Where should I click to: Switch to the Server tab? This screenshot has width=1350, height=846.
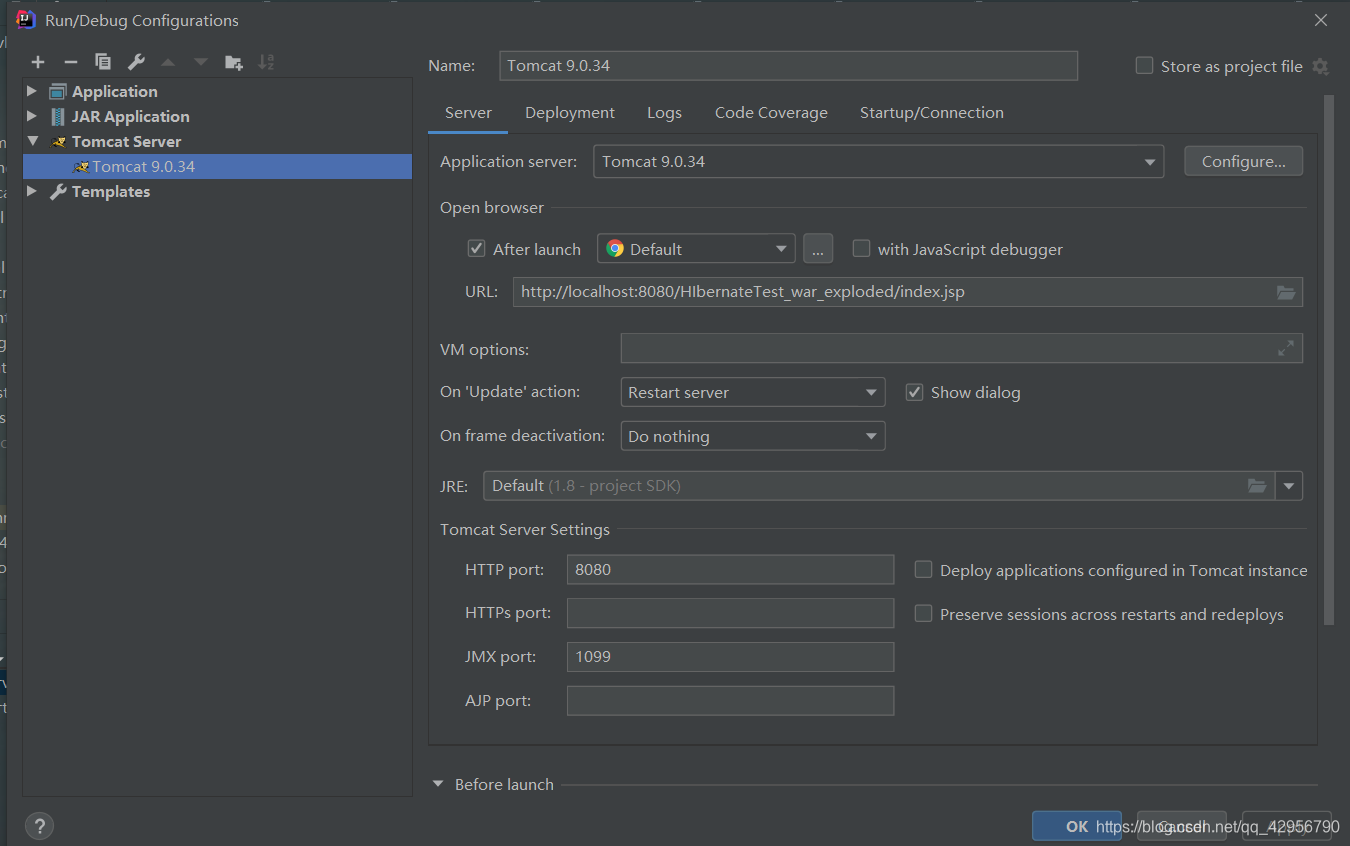point(468,112)
